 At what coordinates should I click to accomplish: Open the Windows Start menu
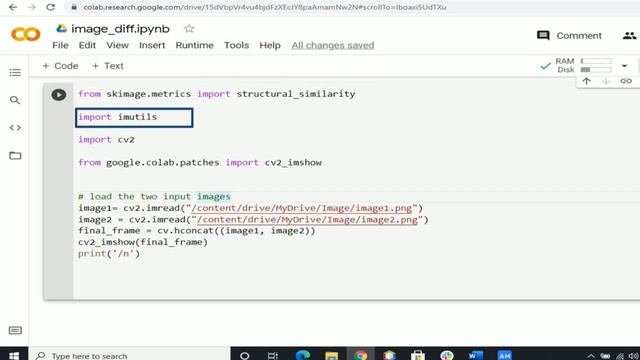[x=14, y=356]
